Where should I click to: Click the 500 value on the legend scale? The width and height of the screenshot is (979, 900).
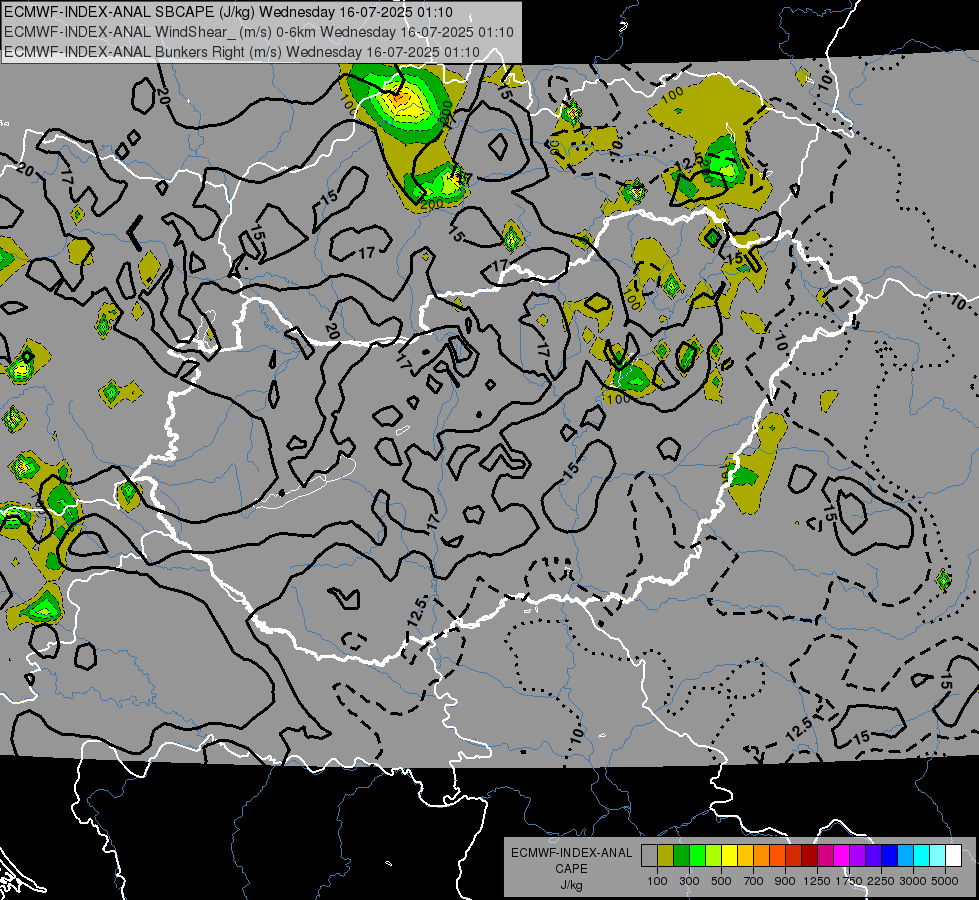(721, 881)
